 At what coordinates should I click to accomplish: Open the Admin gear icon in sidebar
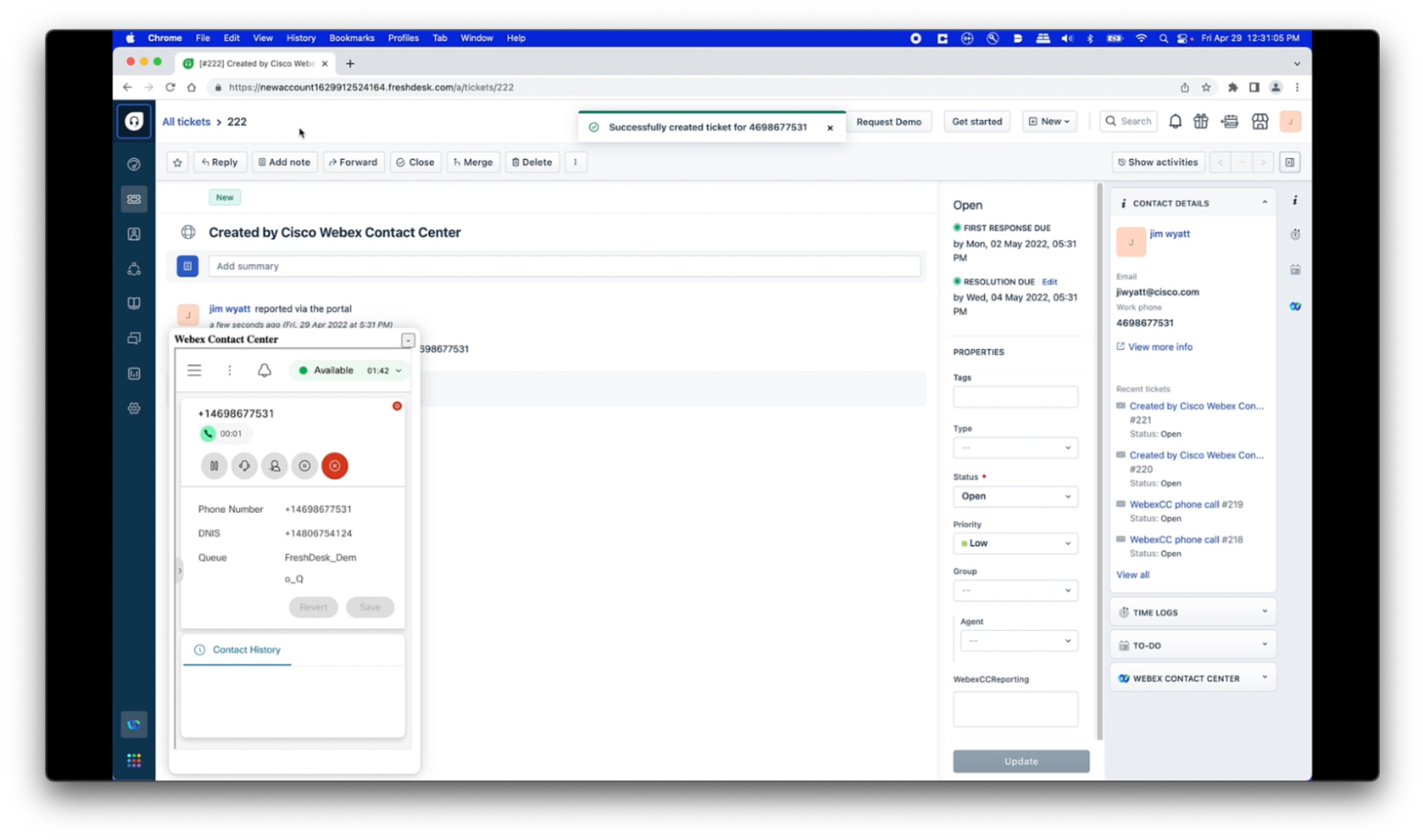(134, 409)
